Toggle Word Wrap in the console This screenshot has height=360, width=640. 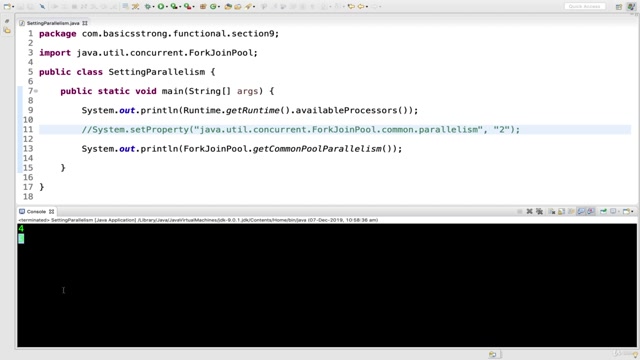click(571, 211)
